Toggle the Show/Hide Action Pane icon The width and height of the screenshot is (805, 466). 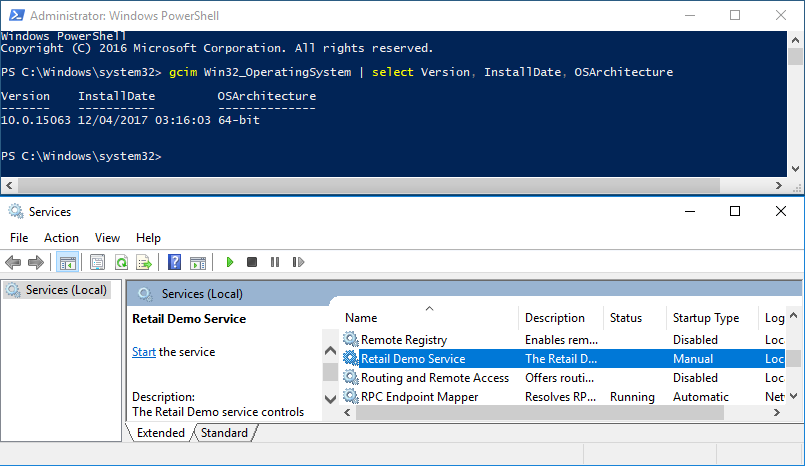tap(198, 263)
